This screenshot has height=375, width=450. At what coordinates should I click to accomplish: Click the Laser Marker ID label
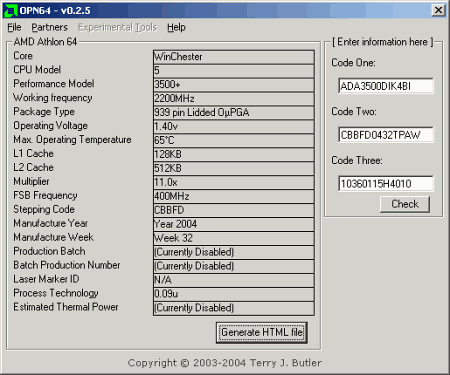coord(46,280)
